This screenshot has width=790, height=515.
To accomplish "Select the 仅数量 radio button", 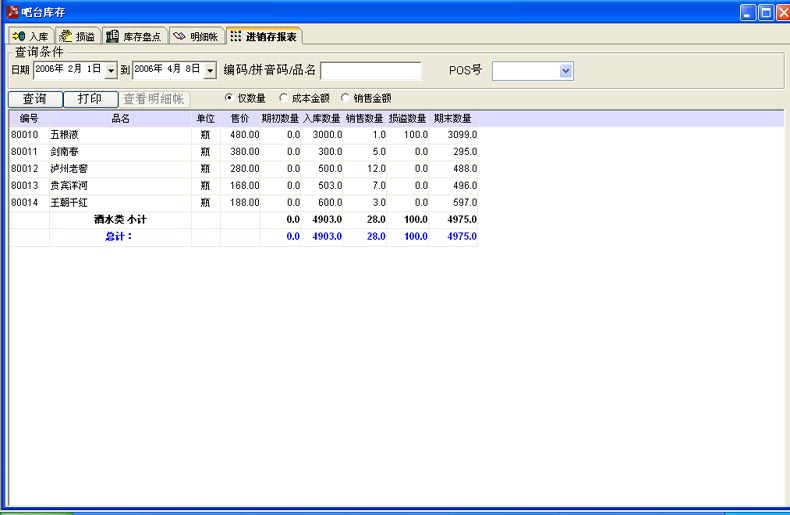I will 229,98.
